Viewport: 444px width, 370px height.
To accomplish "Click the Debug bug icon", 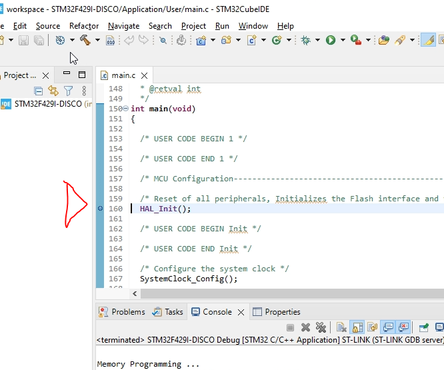I will pos(305,40).
